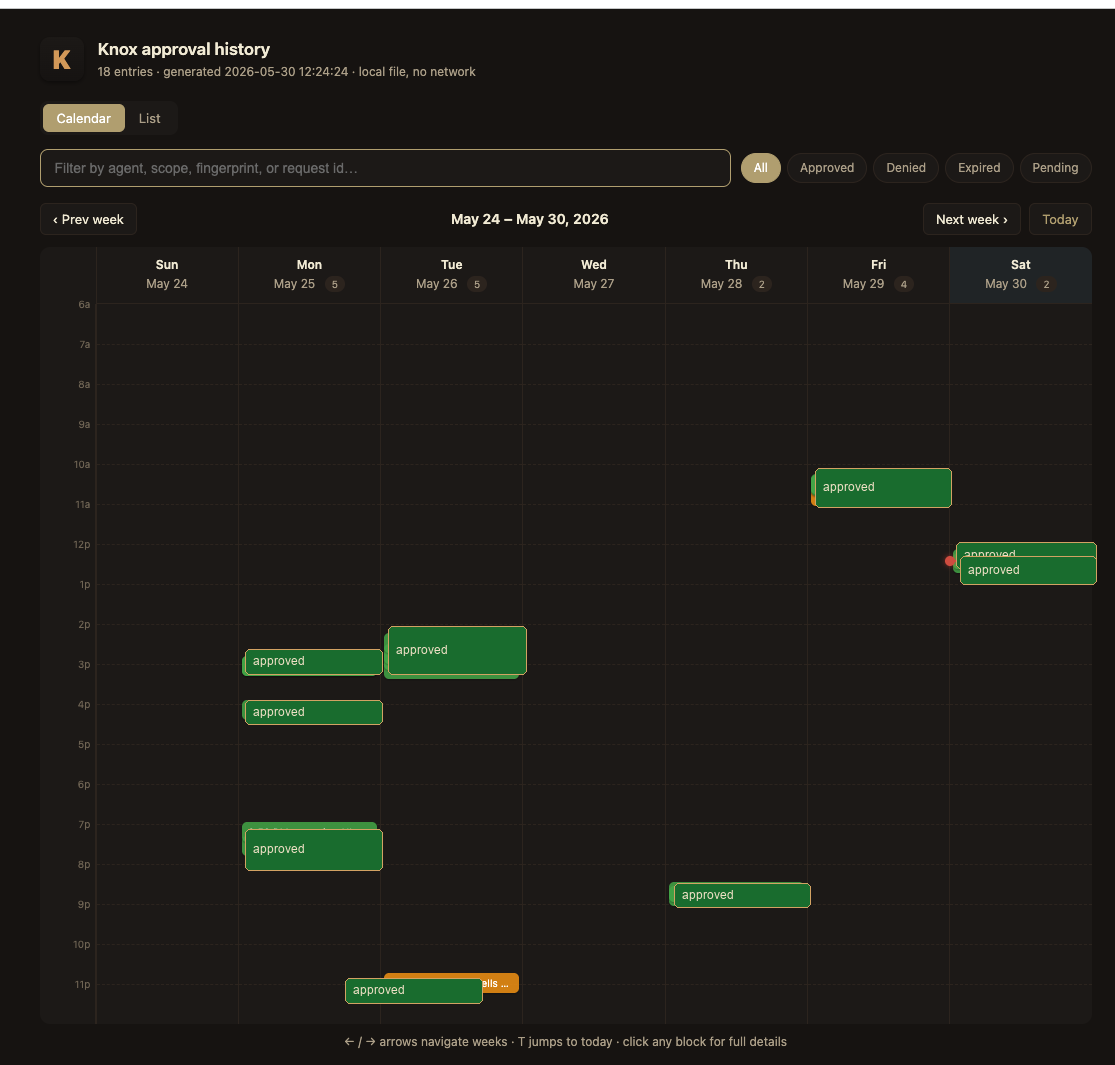Select the Fri May 29 column header
This screenshot has width=1115, height=1065.
[x=878, y=274]
